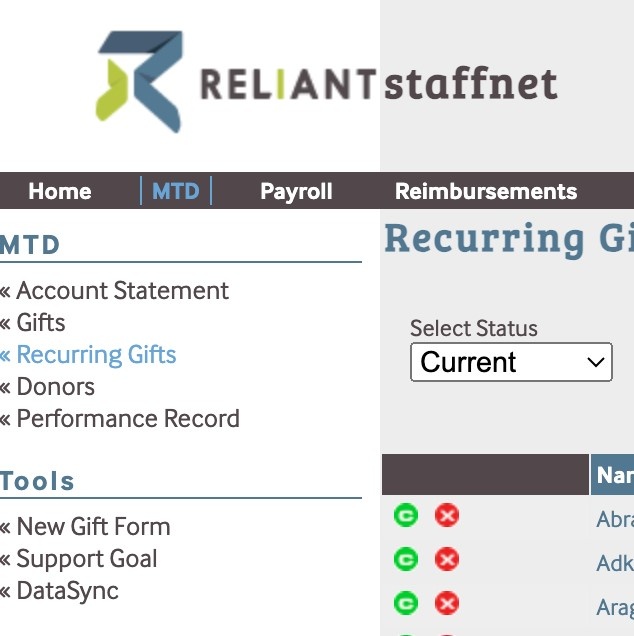This screenshot has width=634, height=636.
Task: Click the red X icon in the Abra row
Action: pyautogui.click(x=447, y=515)
